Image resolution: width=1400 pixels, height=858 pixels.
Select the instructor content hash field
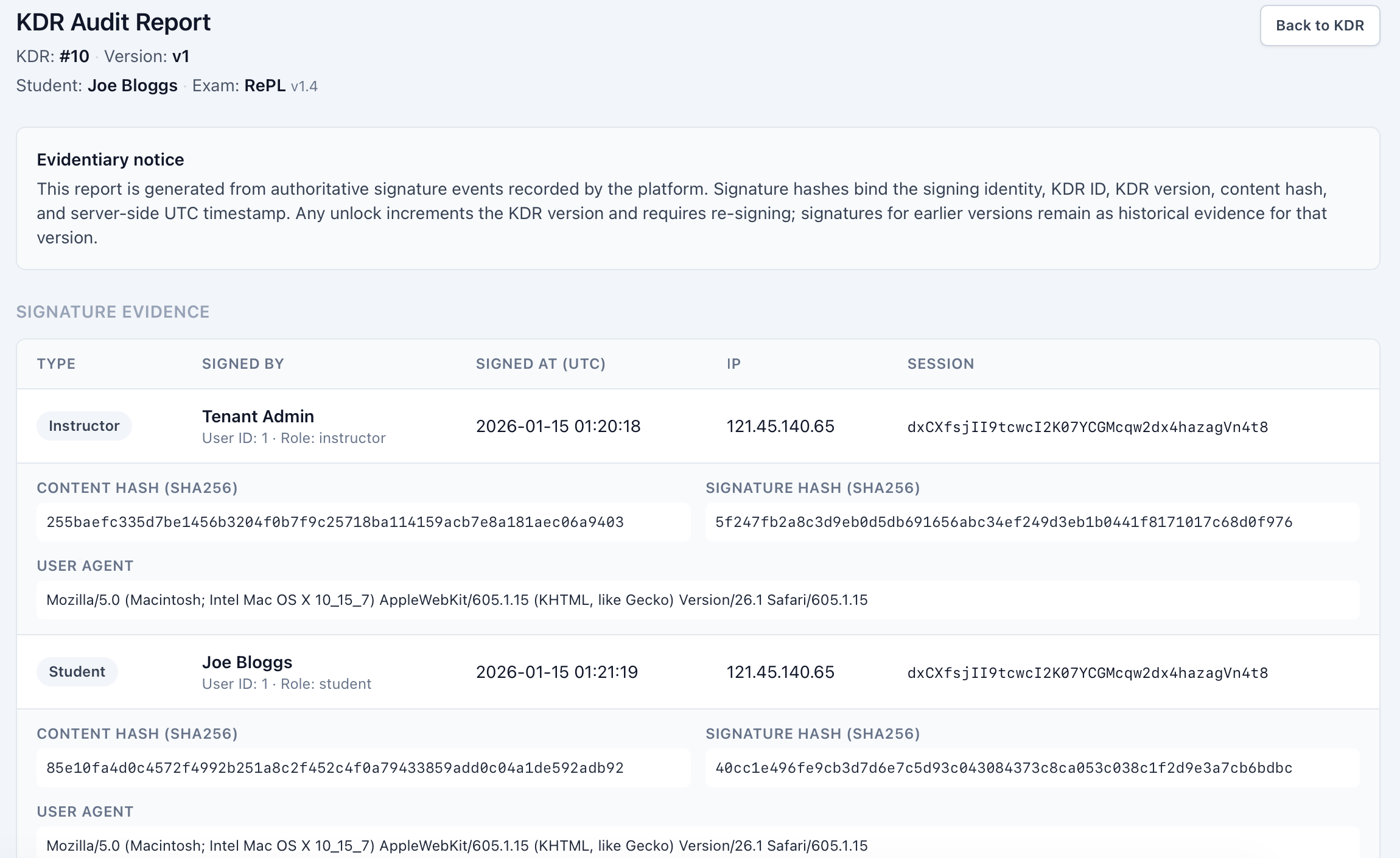[x=363, y=522]
